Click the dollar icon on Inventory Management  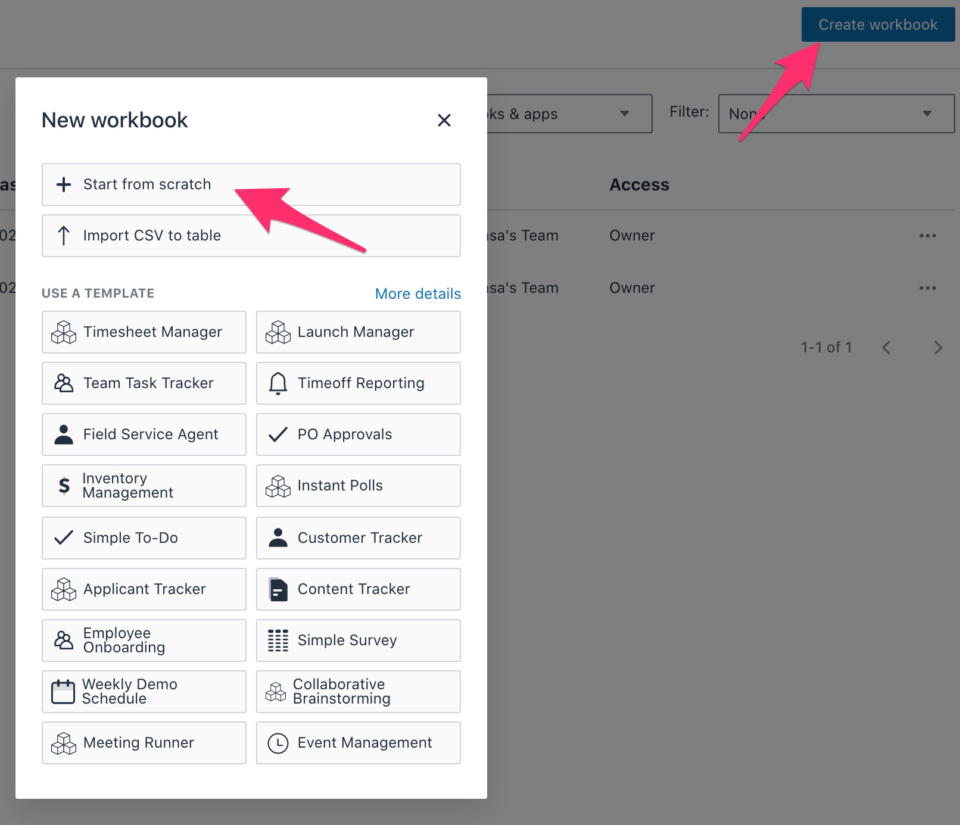tap(64, 486)
